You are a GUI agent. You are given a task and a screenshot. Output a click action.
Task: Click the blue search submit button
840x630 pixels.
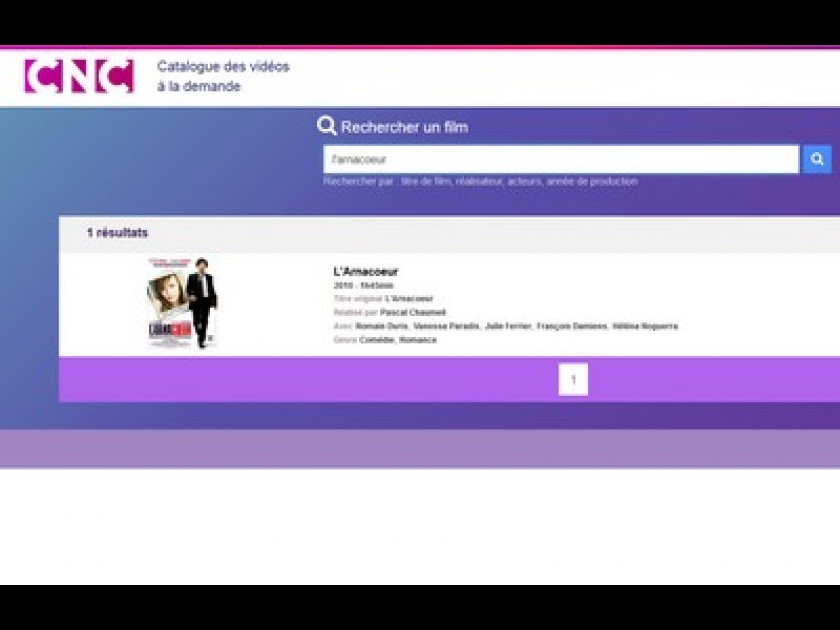coord(816,159)
